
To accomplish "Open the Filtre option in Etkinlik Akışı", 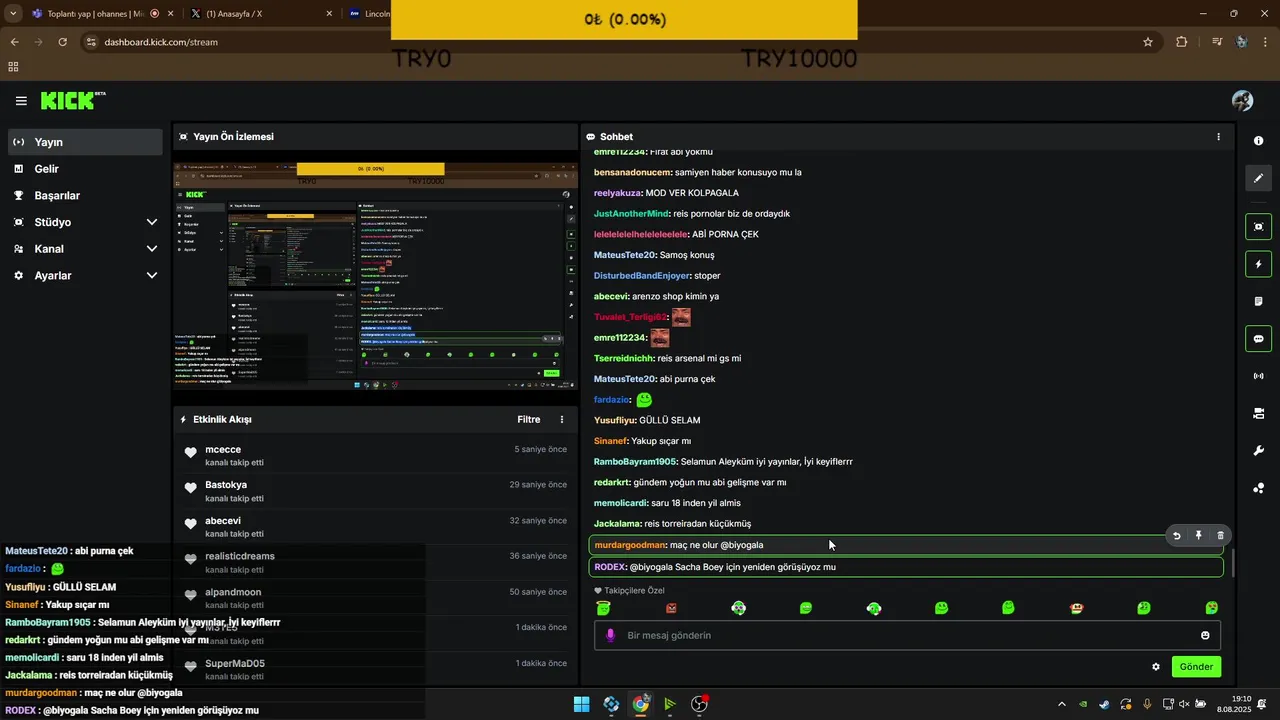I will tap(528, 420).
